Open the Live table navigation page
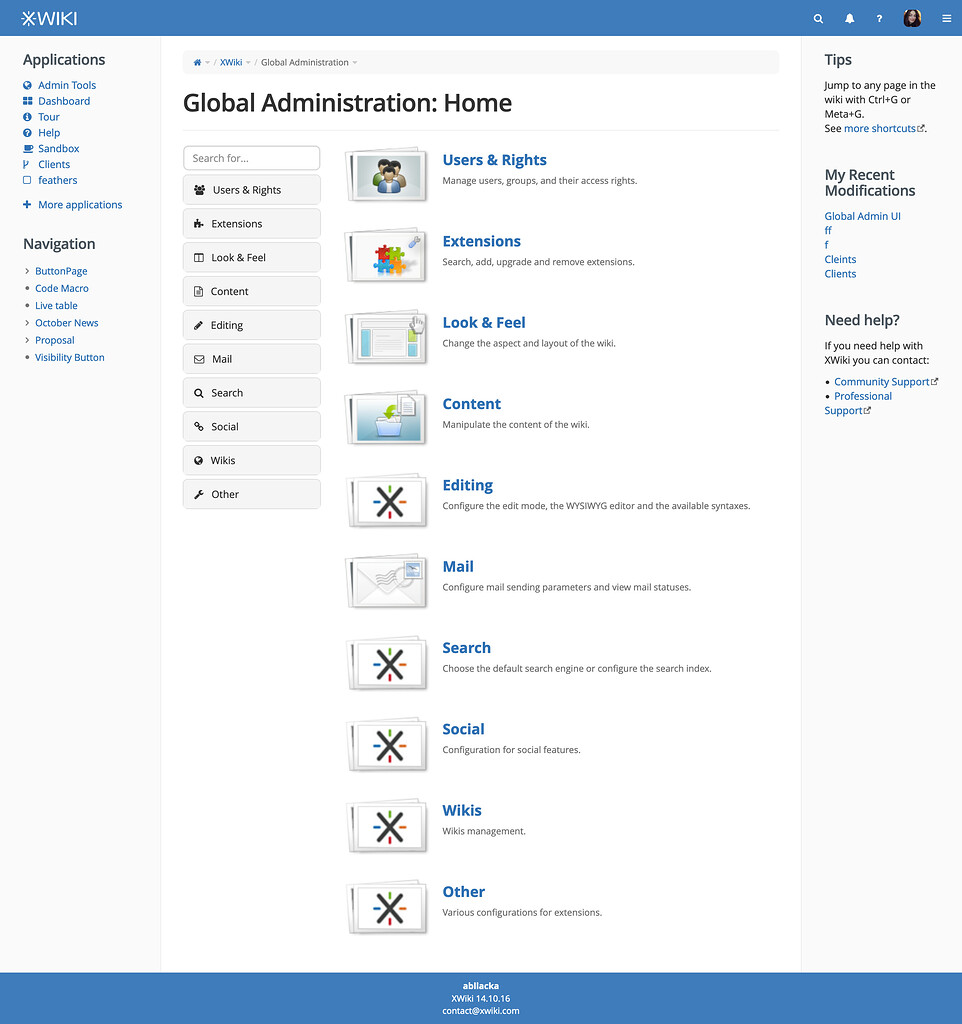 (x=56, y=306)
